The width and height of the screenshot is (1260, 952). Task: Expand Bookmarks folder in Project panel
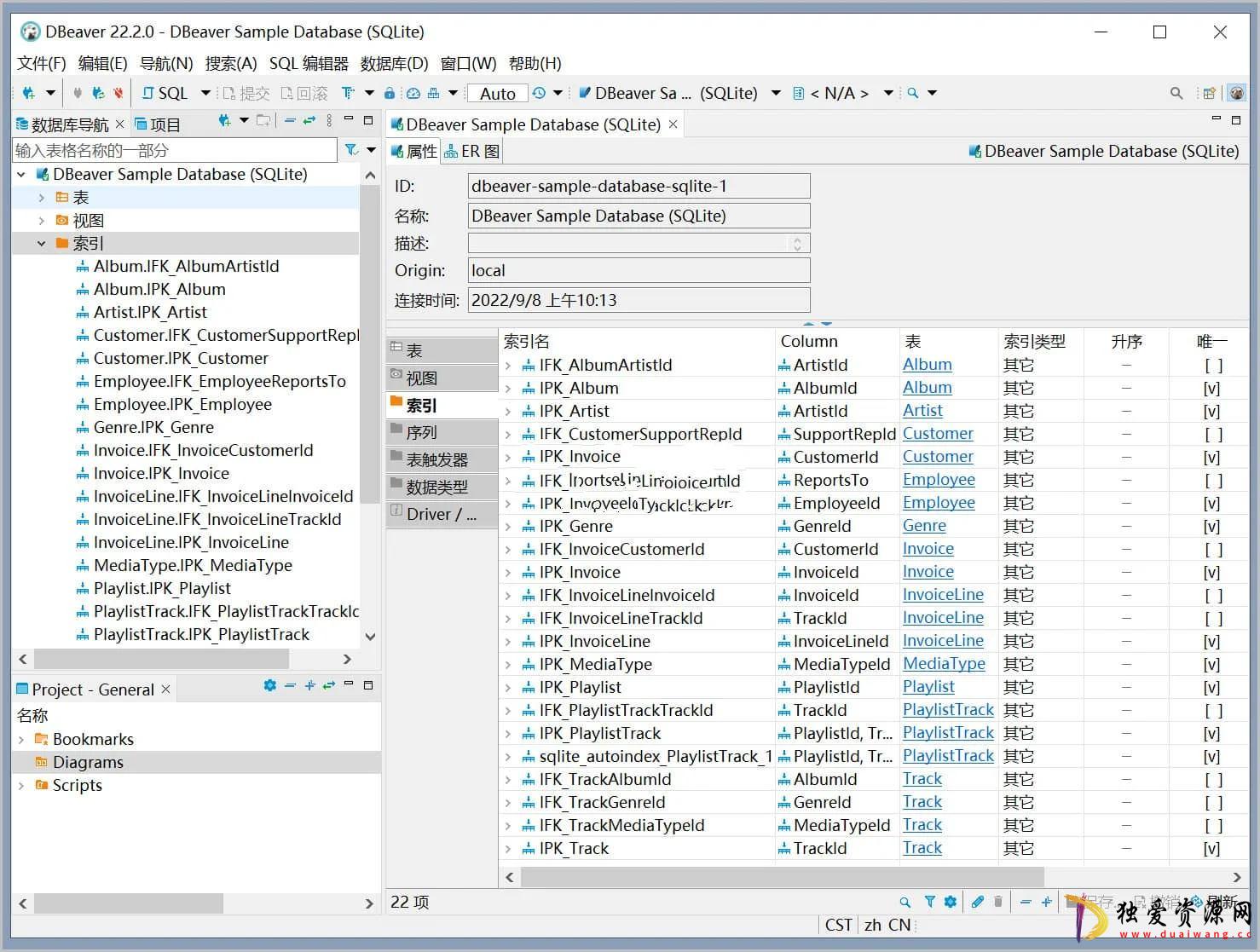[21, 739]
